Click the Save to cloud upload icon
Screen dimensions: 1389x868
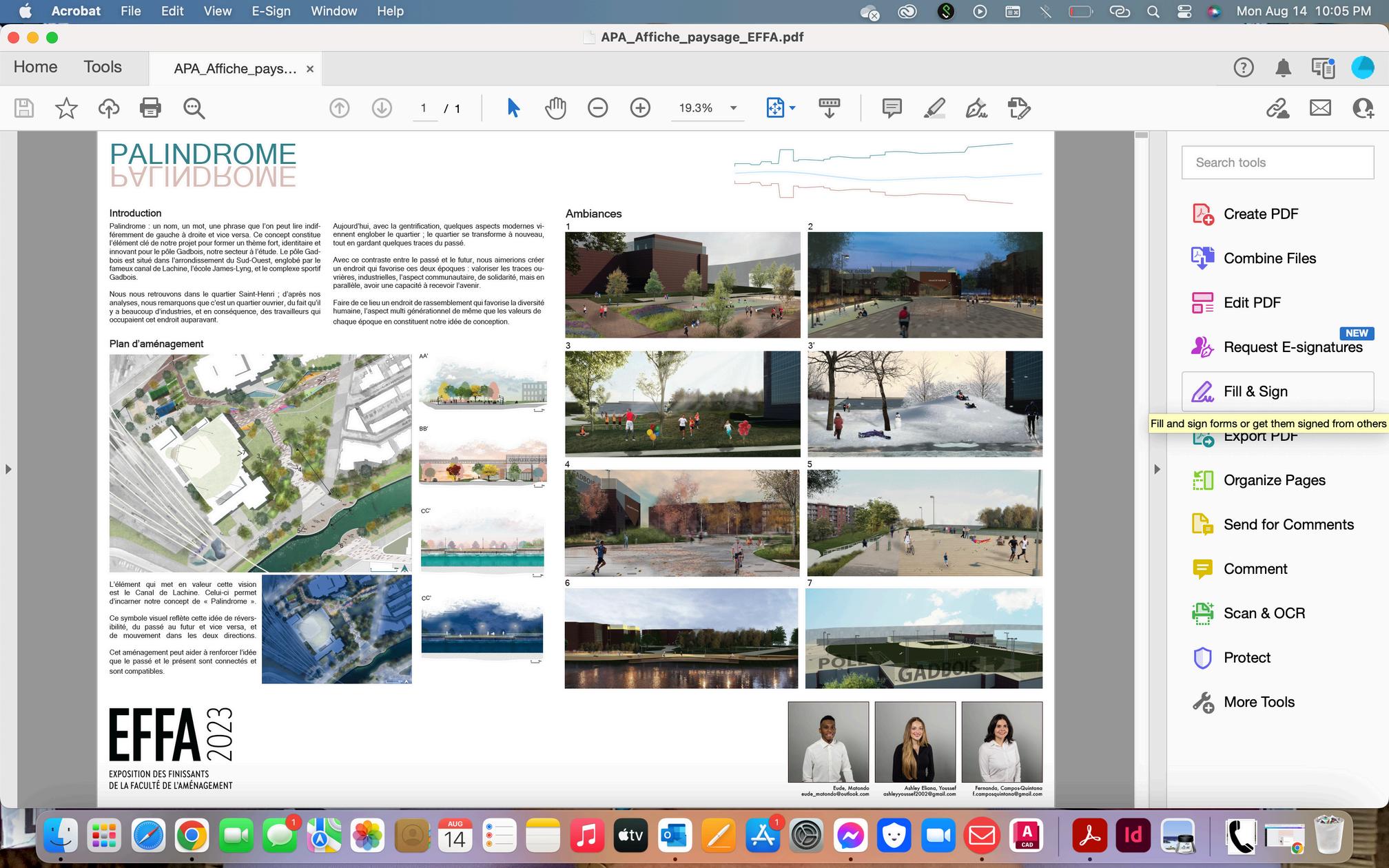click(x=109, y=108)
